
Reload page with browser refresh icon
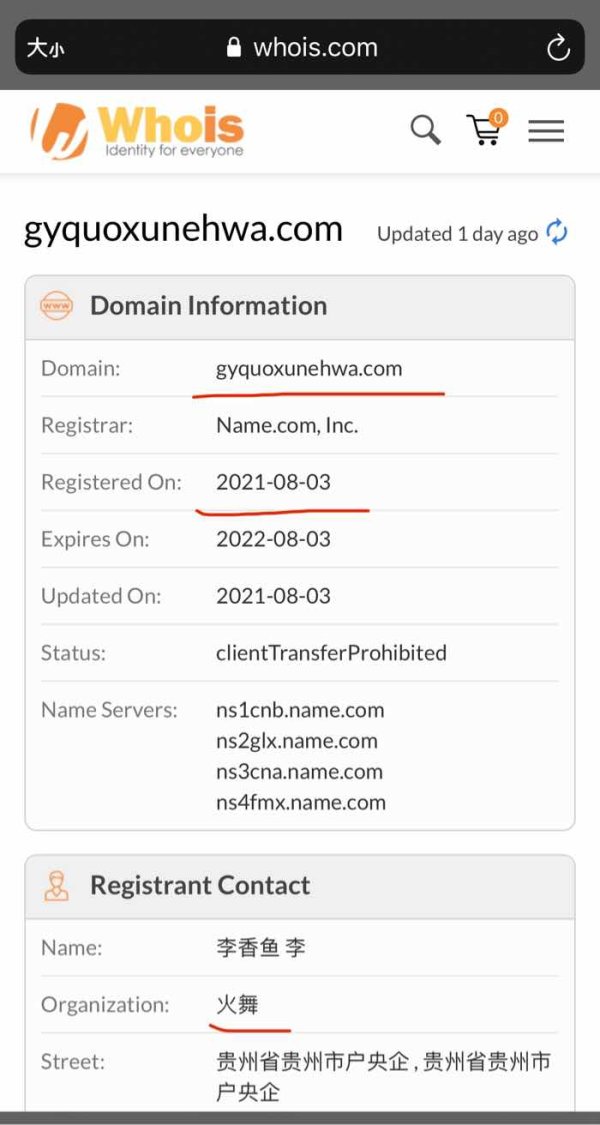[558, 48]
